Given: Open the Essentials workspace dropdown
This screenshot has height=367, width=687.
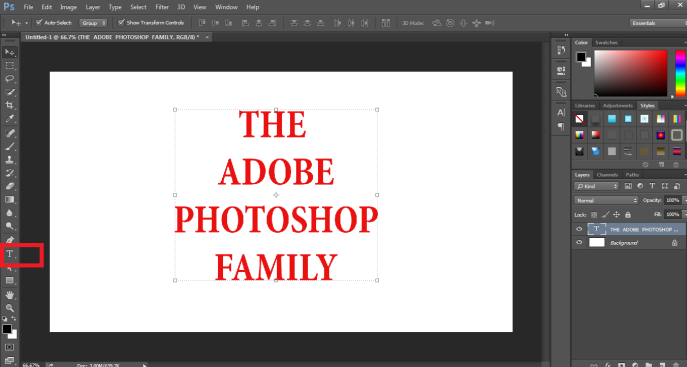Looking at the screenshot, I should (x=658, y=23).
